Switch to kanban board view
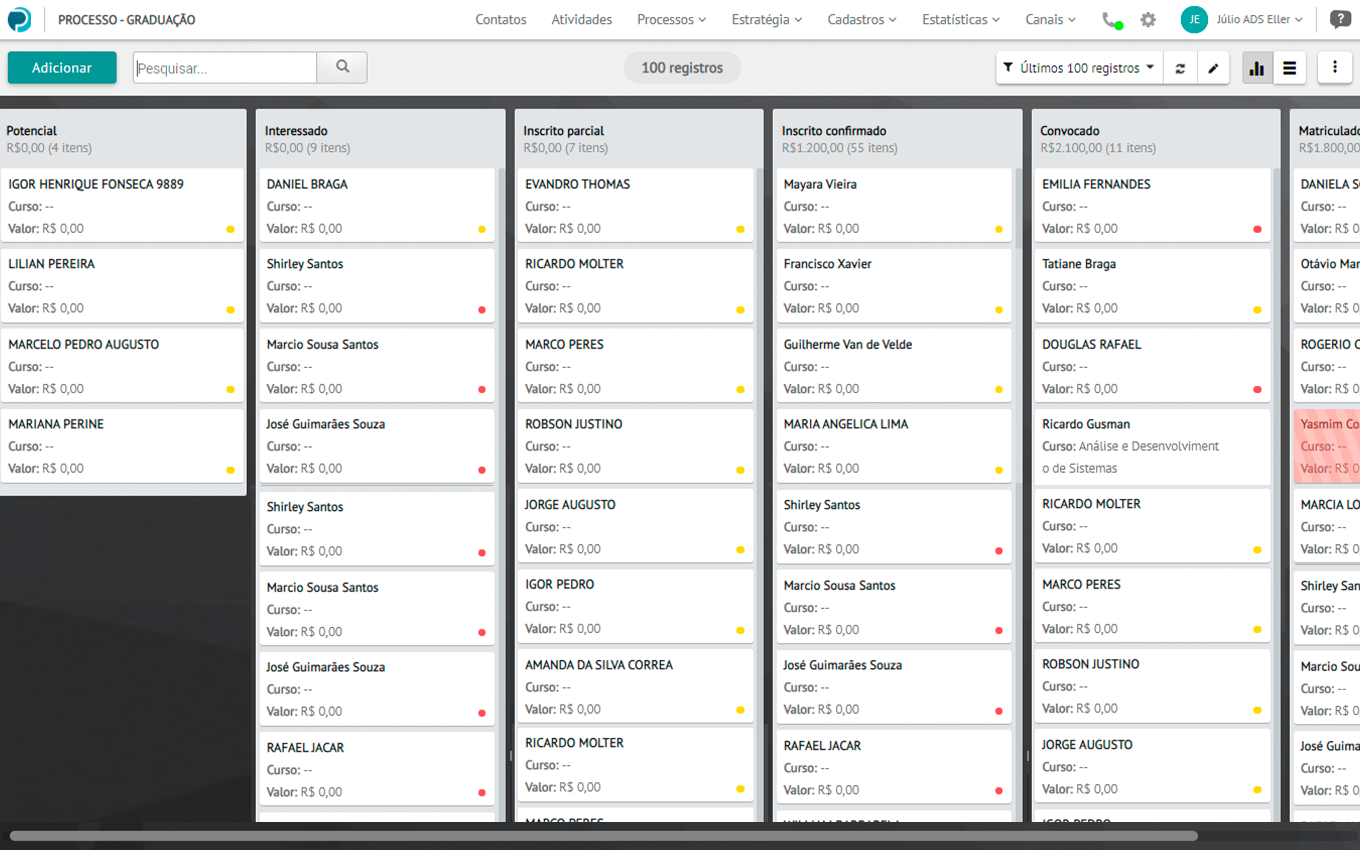 [x=1257, y=68]
